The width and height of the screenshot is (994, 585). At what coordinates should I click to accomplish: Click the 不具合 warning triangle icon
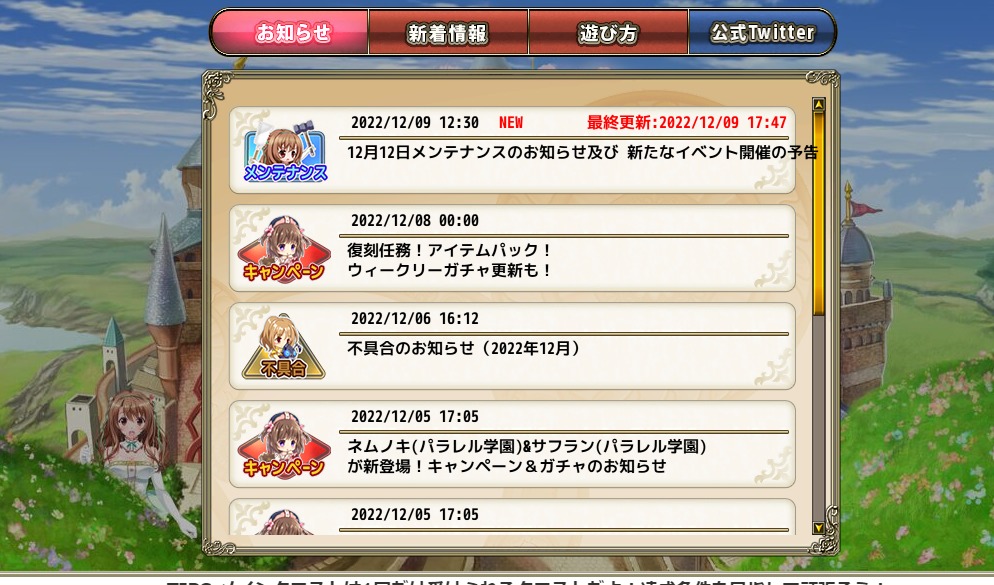coord(283,347)
